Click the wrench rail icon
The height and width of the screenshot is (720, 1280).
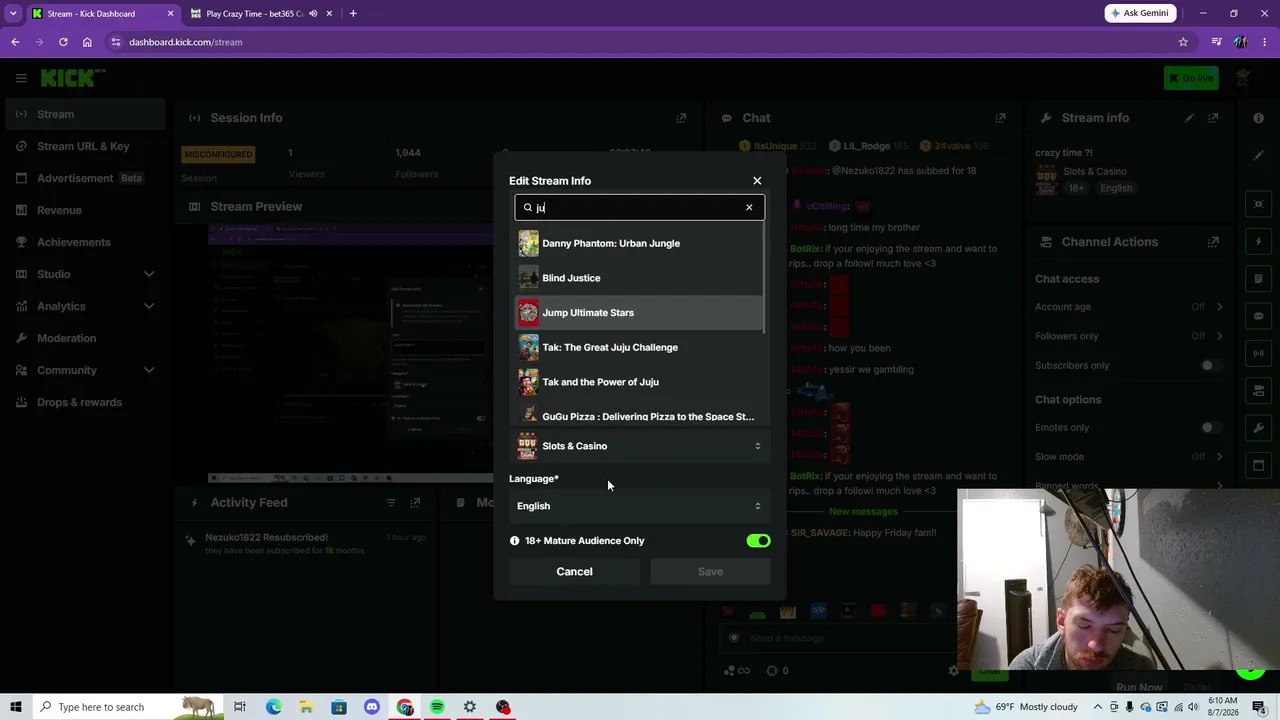tap(1258, 428)
